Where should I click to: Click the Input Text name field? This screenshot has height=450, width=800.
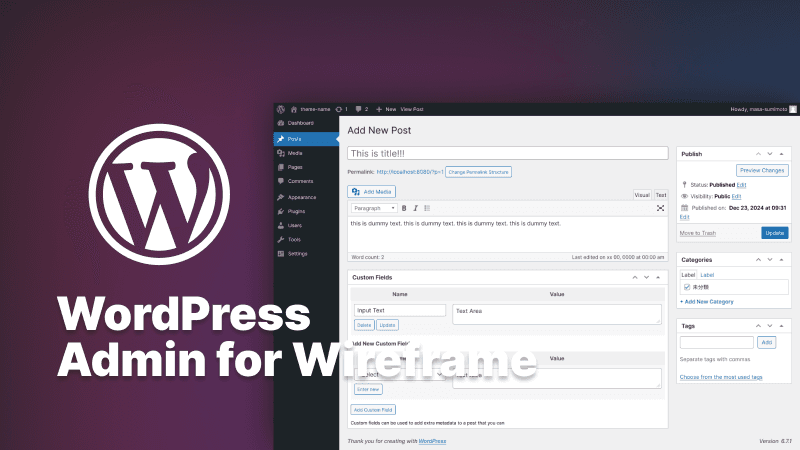tap(399, 310)
